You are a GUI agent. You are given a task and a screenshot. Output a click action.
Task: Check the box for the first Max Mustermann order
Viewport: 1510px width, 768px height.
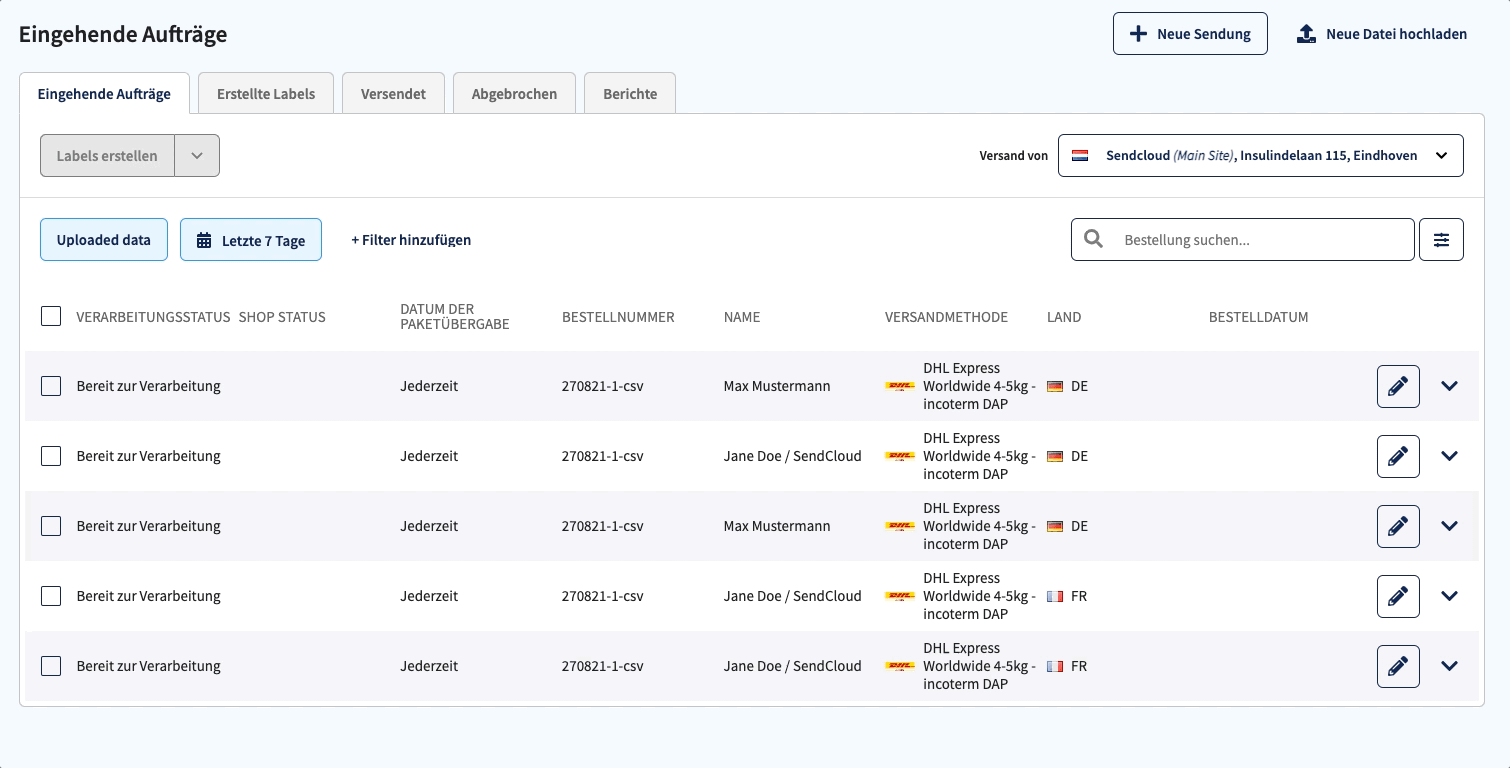[x=51, y=386]
